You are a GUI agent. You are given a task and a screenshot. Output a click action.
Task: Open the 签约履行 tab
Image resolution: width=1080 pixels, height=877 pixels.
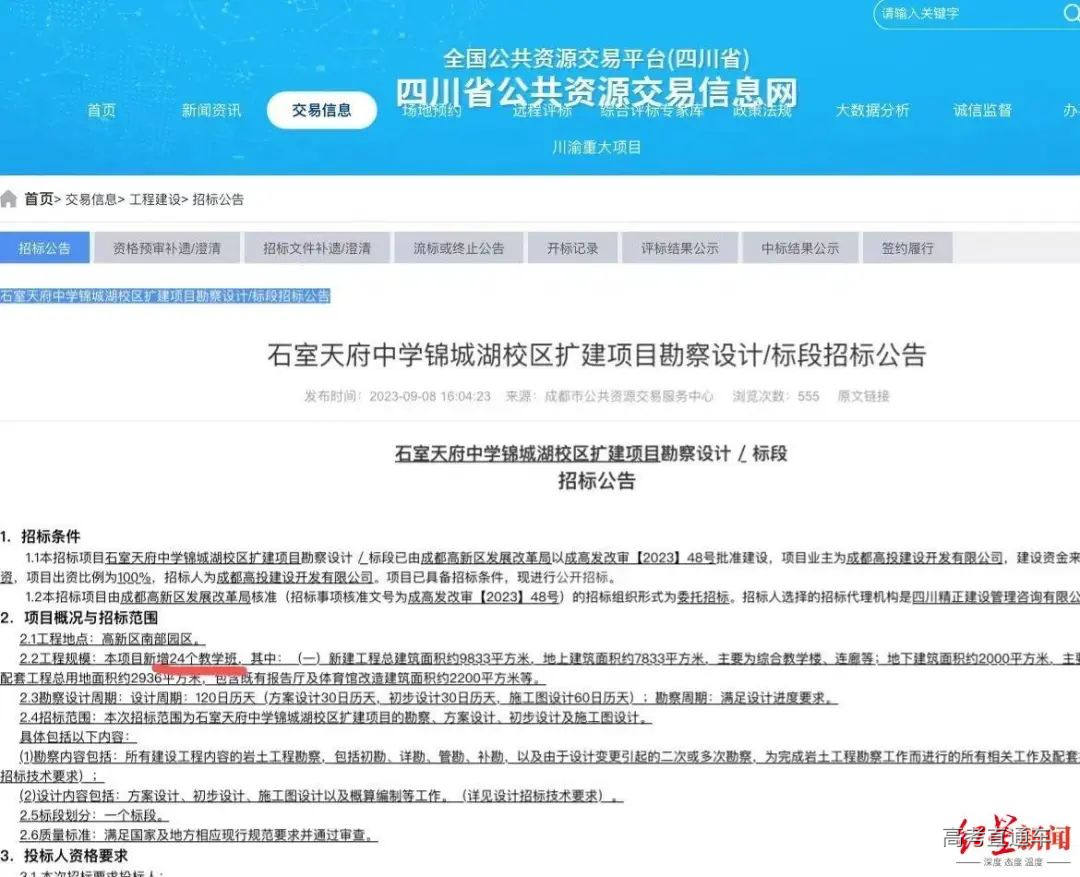906,247
